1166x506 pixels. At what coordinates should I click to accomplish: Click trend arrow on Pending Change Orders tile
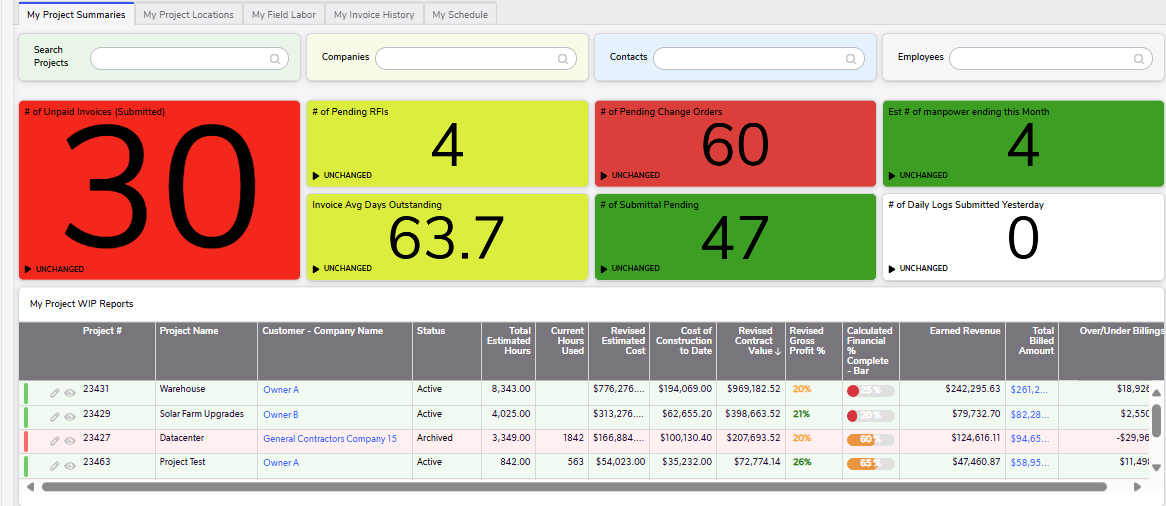click(x=604, y=176)
